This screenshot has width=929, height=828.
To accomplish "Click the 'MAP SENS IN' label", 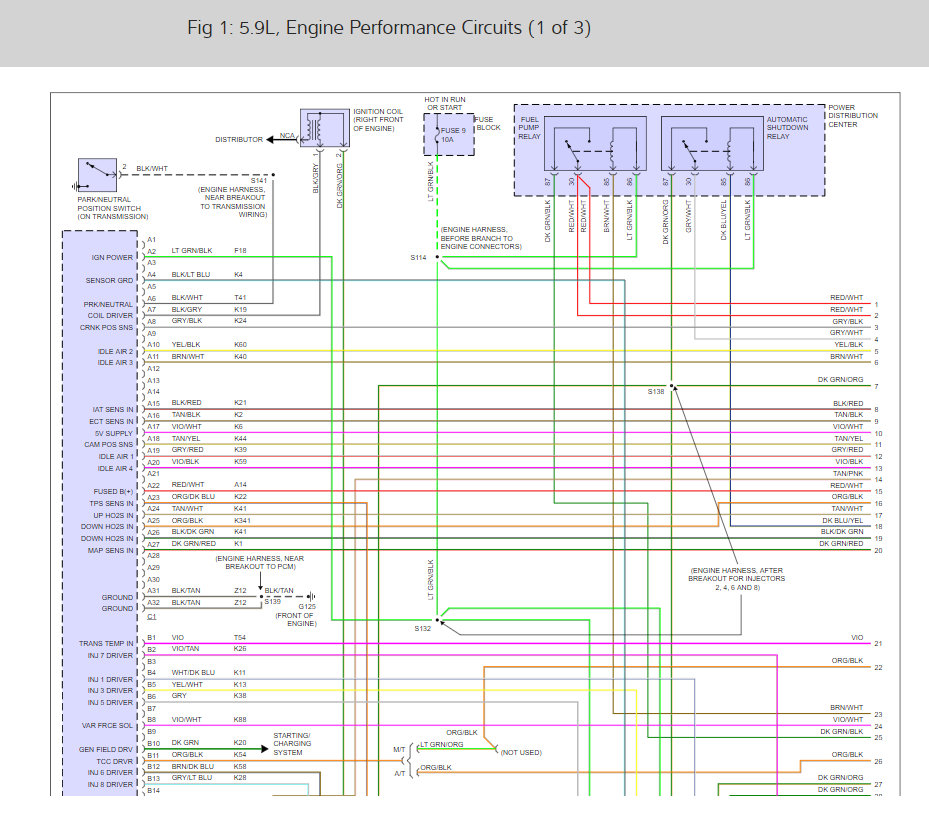I will coord(110,551).
